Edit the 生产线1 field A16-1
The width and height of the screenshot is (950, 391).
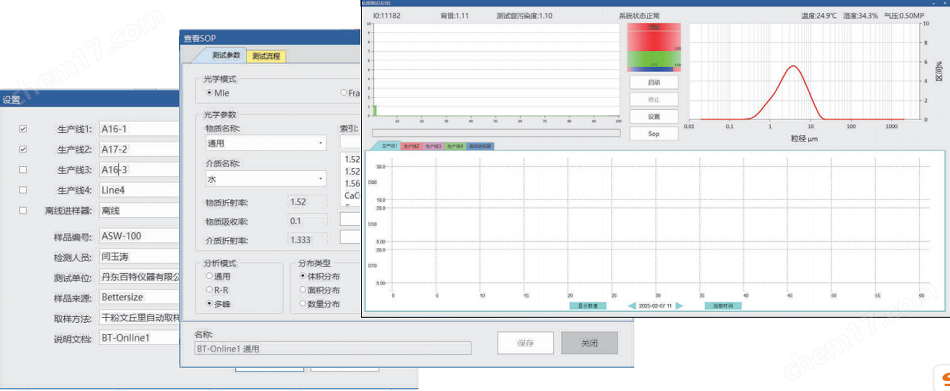click(x=139, y=129)
